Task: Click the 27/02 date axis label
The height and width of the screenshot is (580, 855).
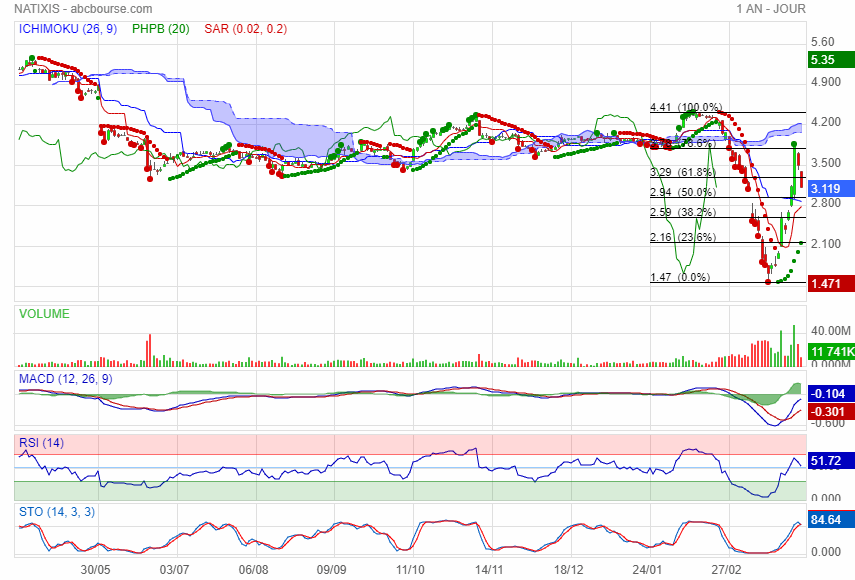Action: pyautogui.click(x=726, y=570)
